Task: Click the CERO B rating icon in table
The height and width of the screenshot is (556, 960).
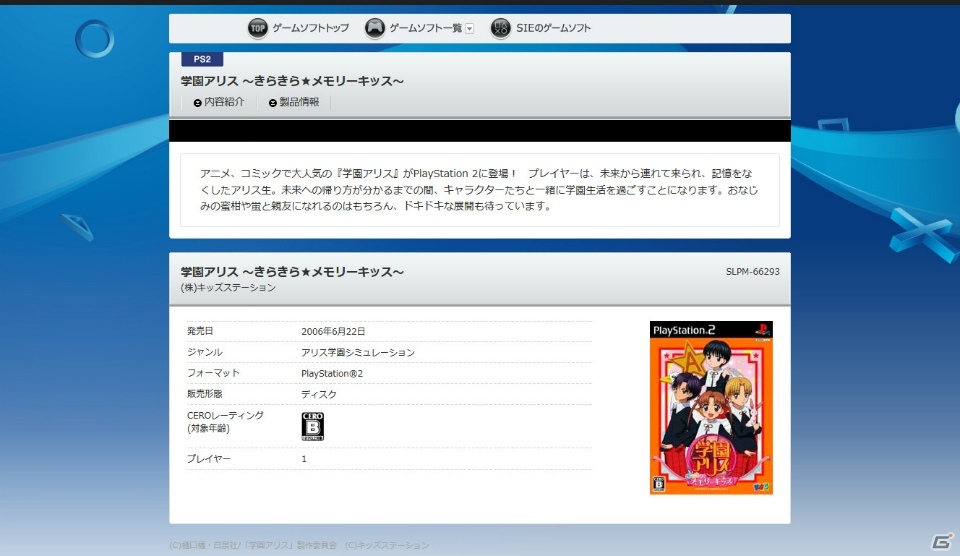Action: pos(312,426)
